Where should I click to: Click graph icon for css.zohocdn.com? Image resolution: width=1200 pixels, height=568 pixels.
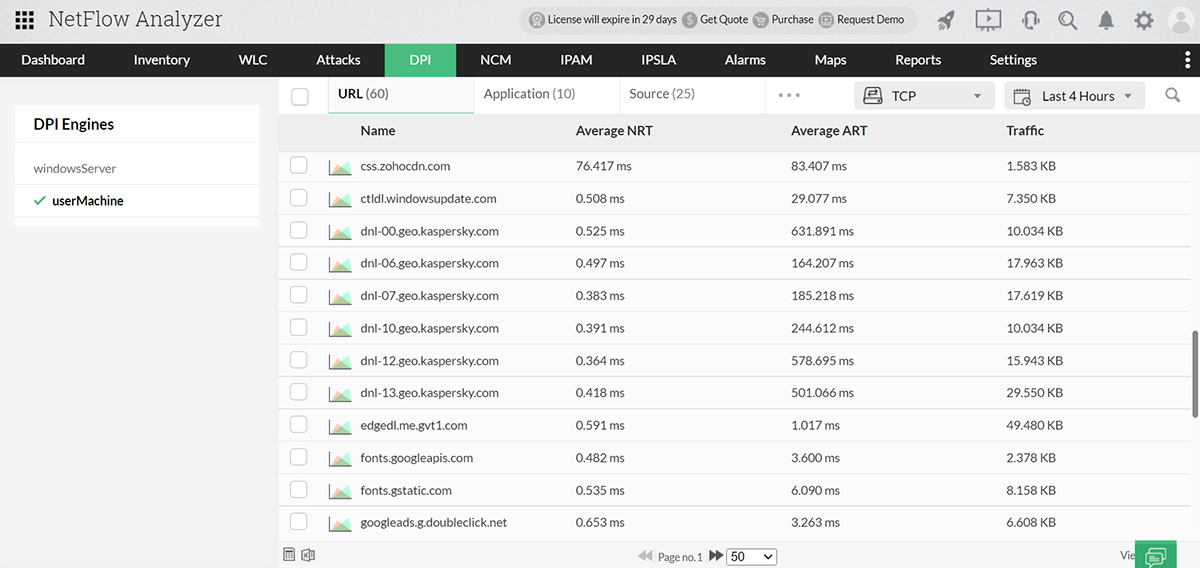[340, 167]
